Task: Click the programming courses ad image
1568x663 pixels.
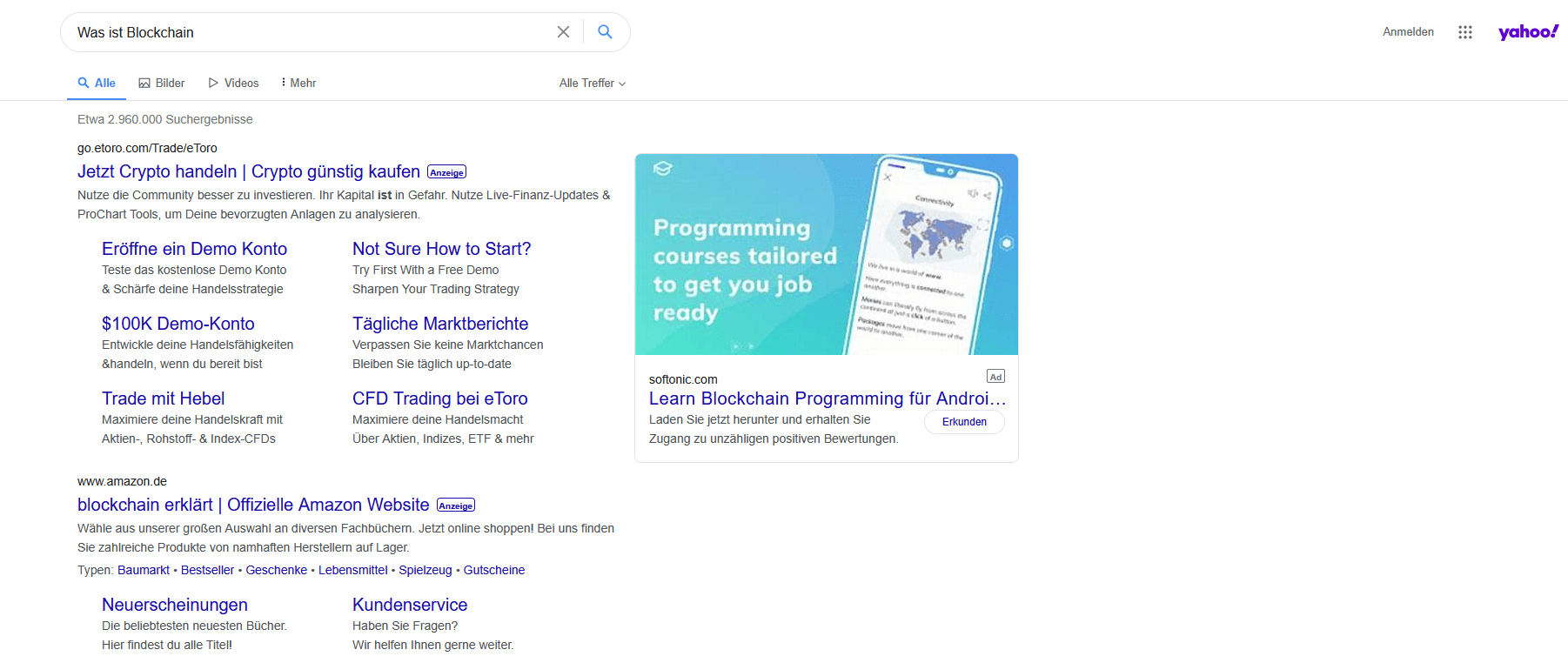Action: coord(826,254)
